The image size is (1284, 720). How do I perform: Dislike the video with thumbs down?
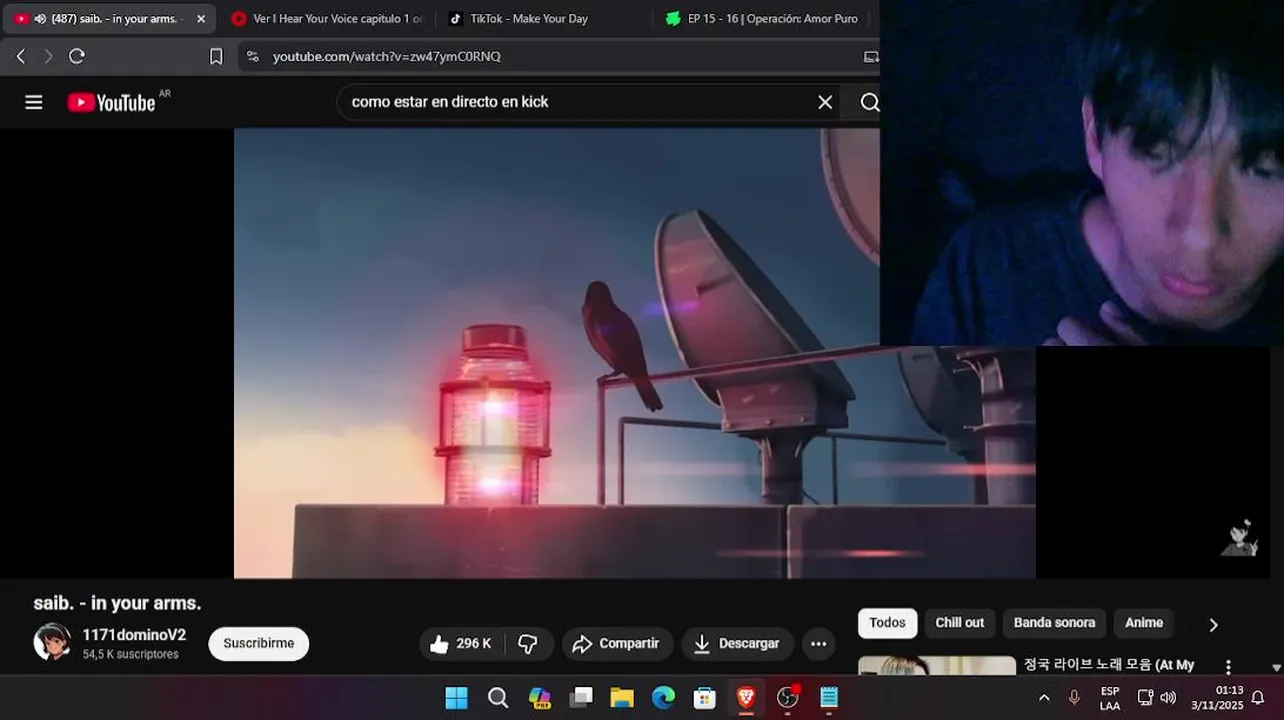pyautogui.click(x=528, y=644)
